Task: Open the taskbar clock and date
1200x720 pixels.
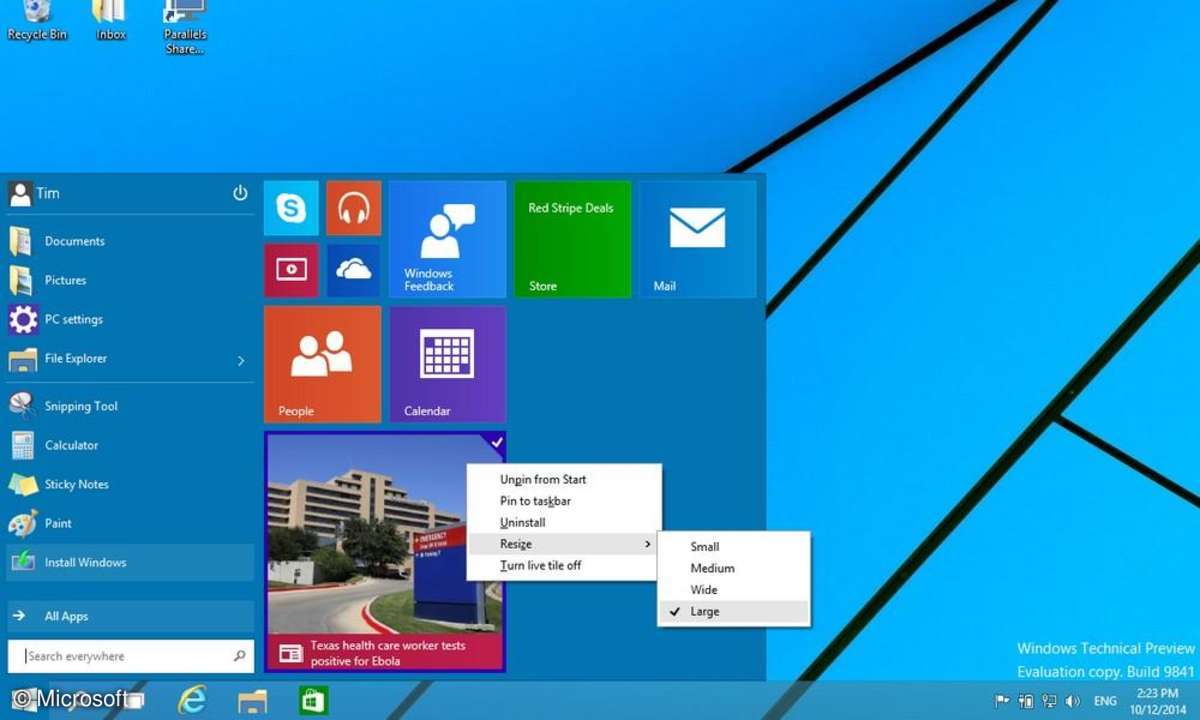Action: pos(1156,700)
